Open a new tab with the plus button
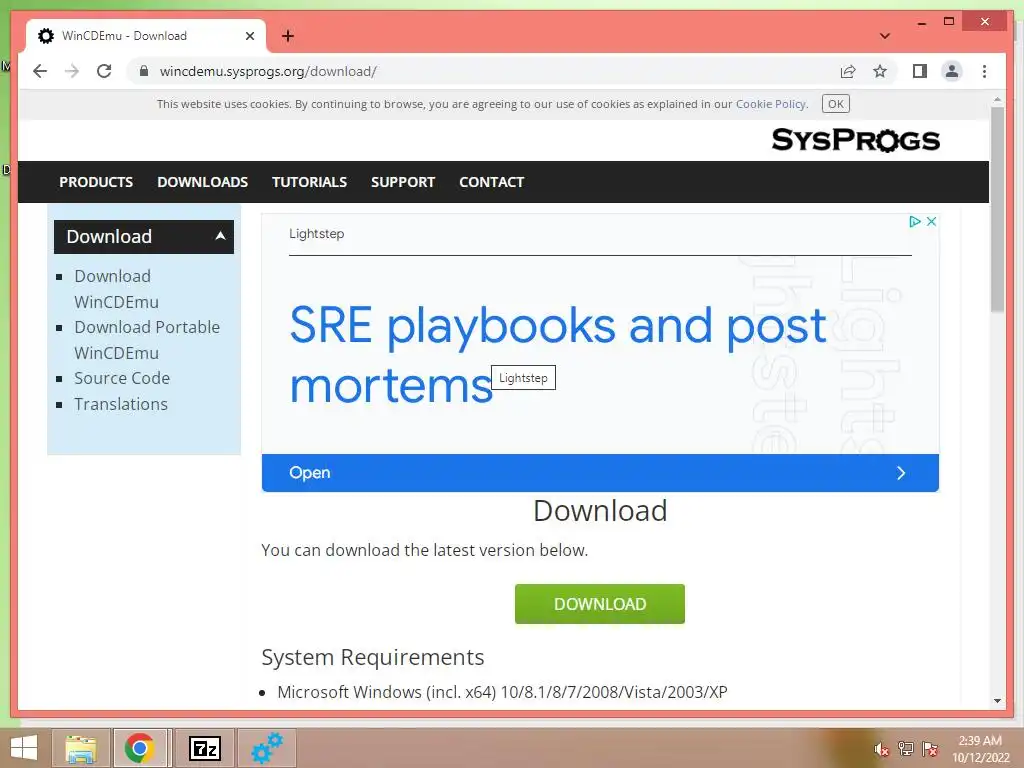The width and height of the screenshot is (1024, 768). pos(287,36)
